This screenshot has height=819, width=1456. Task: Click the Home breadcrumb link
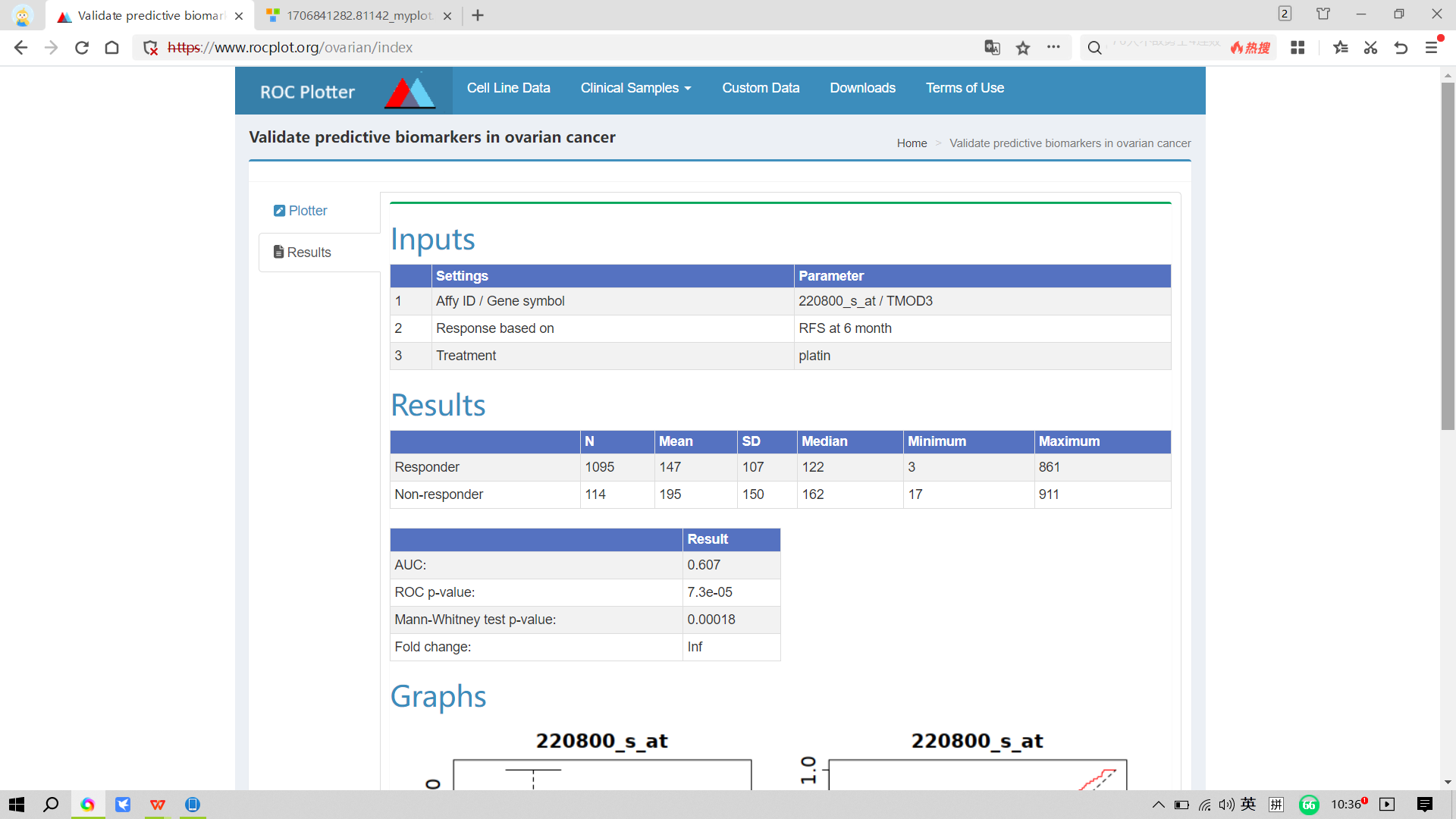tap(912, 143)
